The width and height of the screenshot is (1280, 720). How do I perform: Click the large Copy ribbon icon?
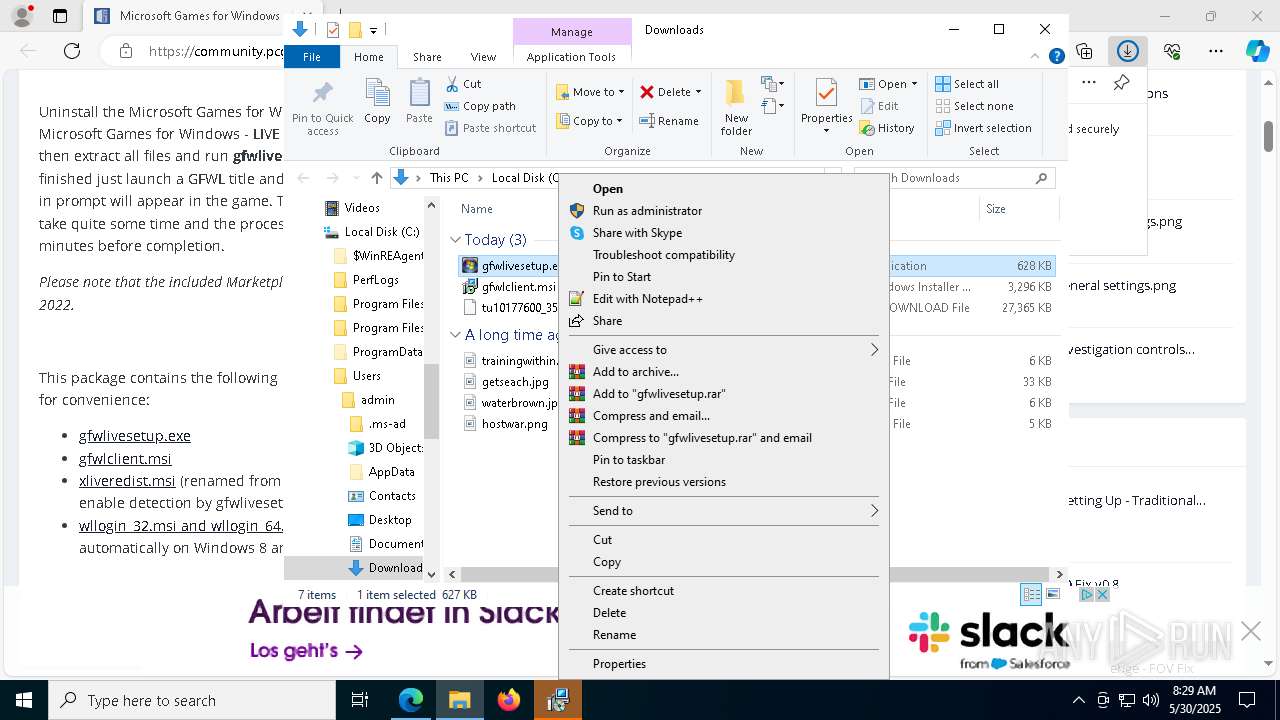(x=377, y=102)
